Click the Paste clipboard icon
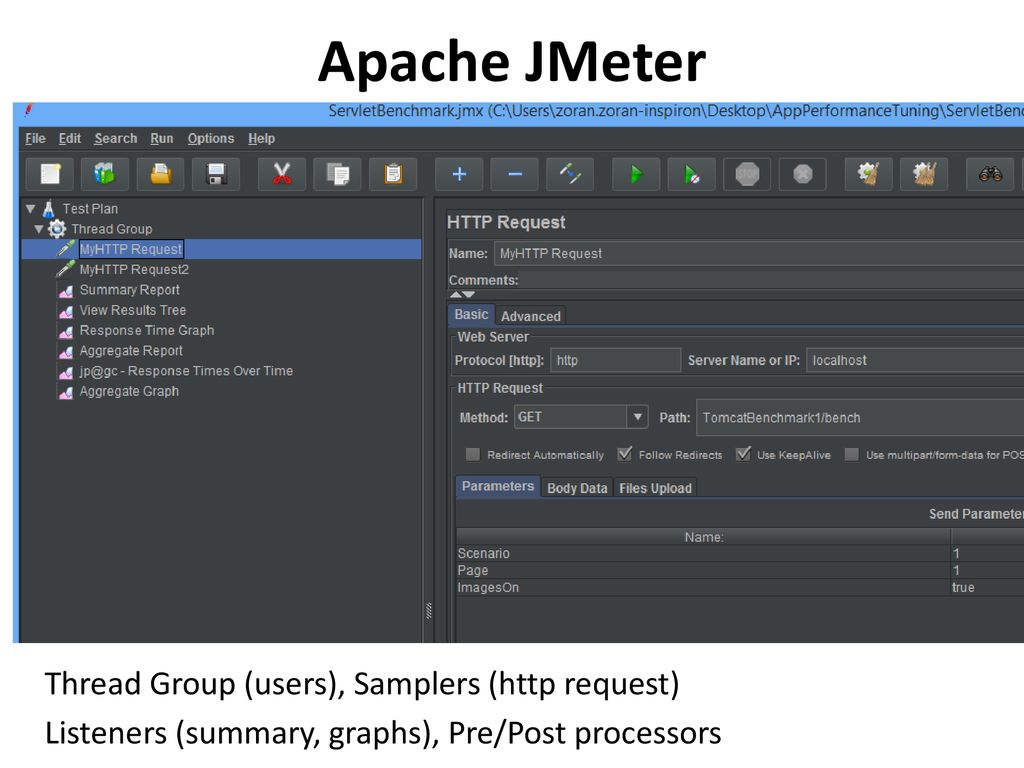The width and height of the screenshot is (1024, 768). [x=393, y=174]
